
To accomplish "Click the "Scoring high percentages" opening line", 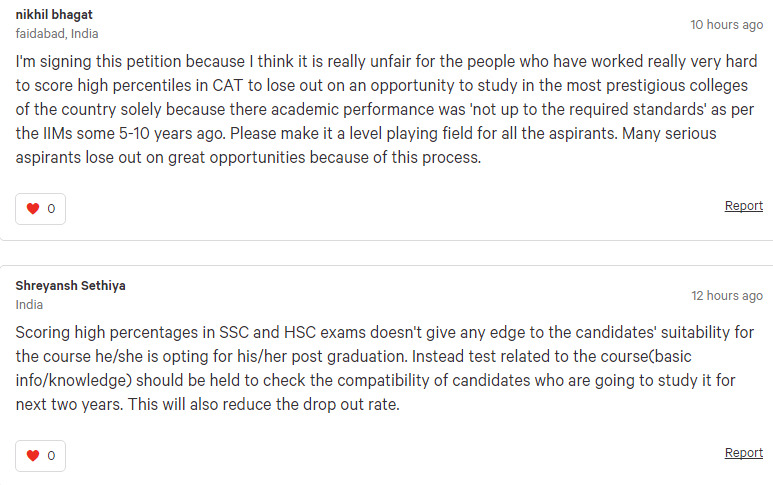I will [x=106, y=332].
